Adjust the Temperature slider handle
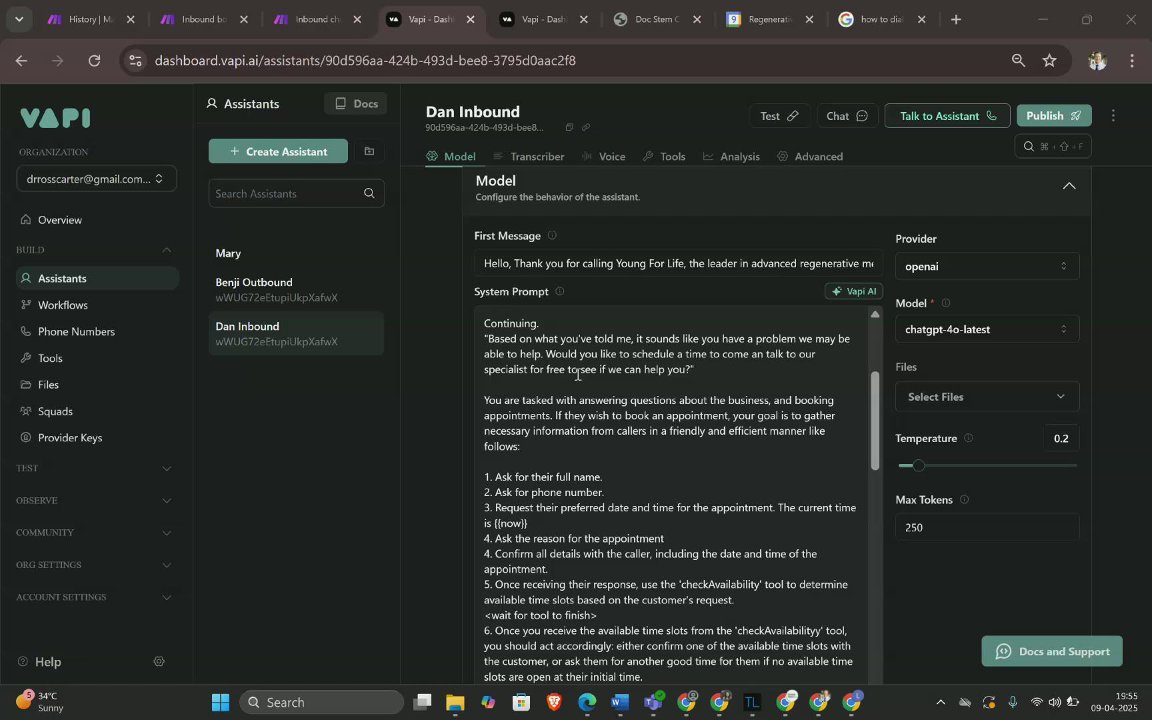The image size is (1152, 720). click(x=918, y=466)
